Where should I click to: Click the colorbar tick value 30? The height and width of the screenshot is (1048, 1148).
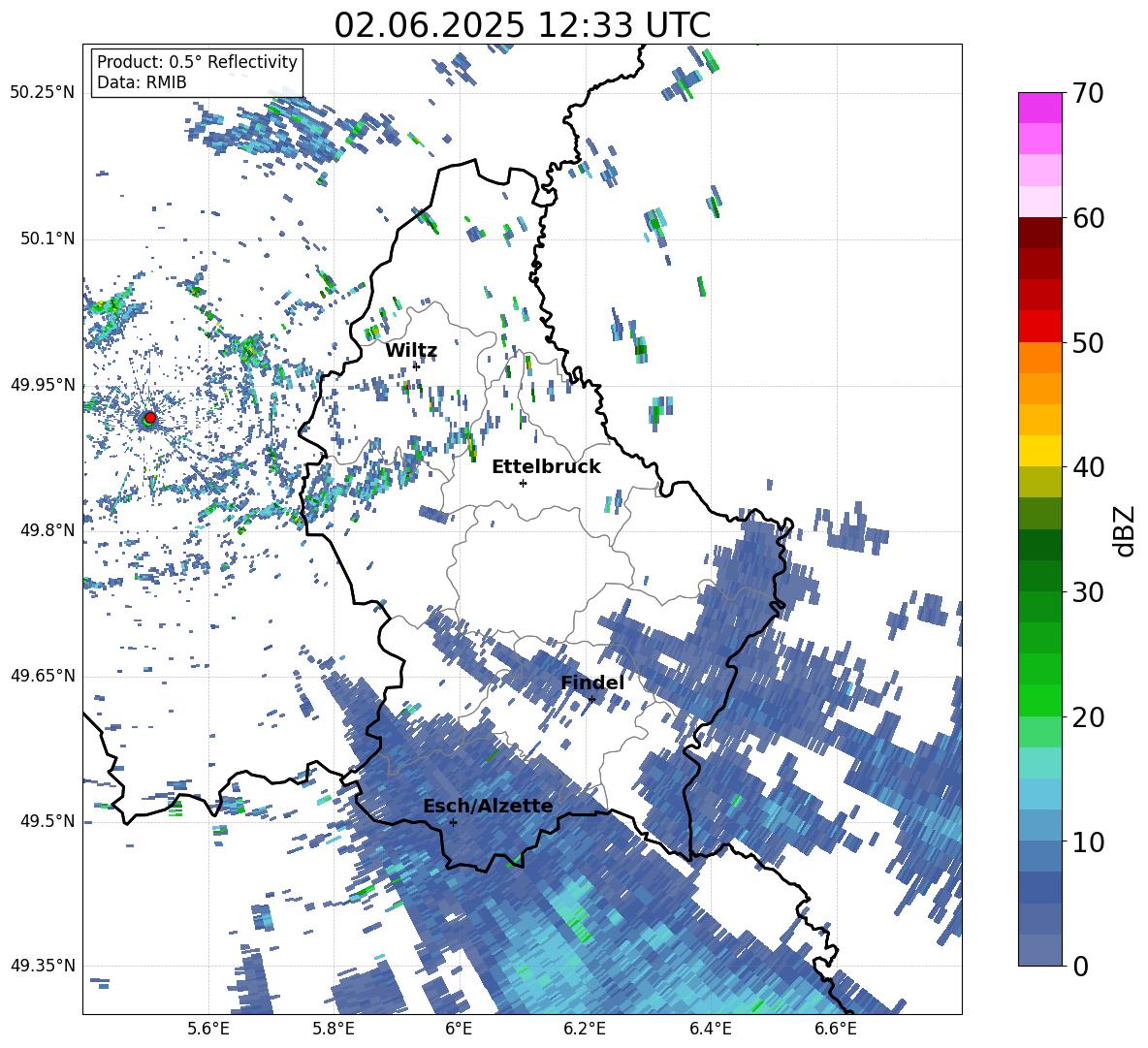[x=1087, y=592]
